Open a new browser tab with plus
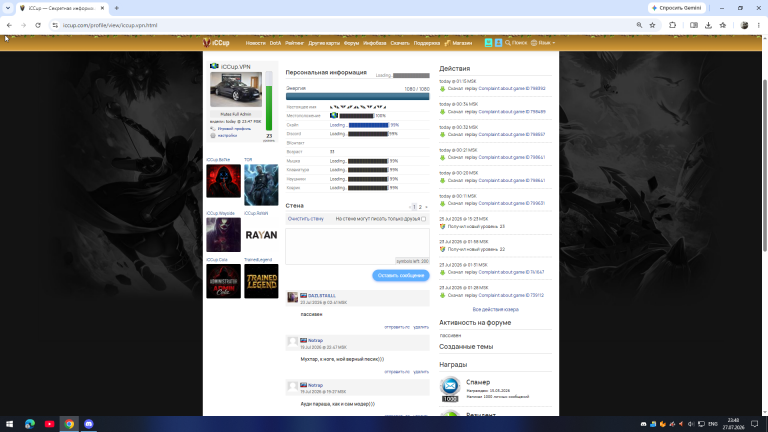This screenshot has height=432, width=768. tap(117, 8)
